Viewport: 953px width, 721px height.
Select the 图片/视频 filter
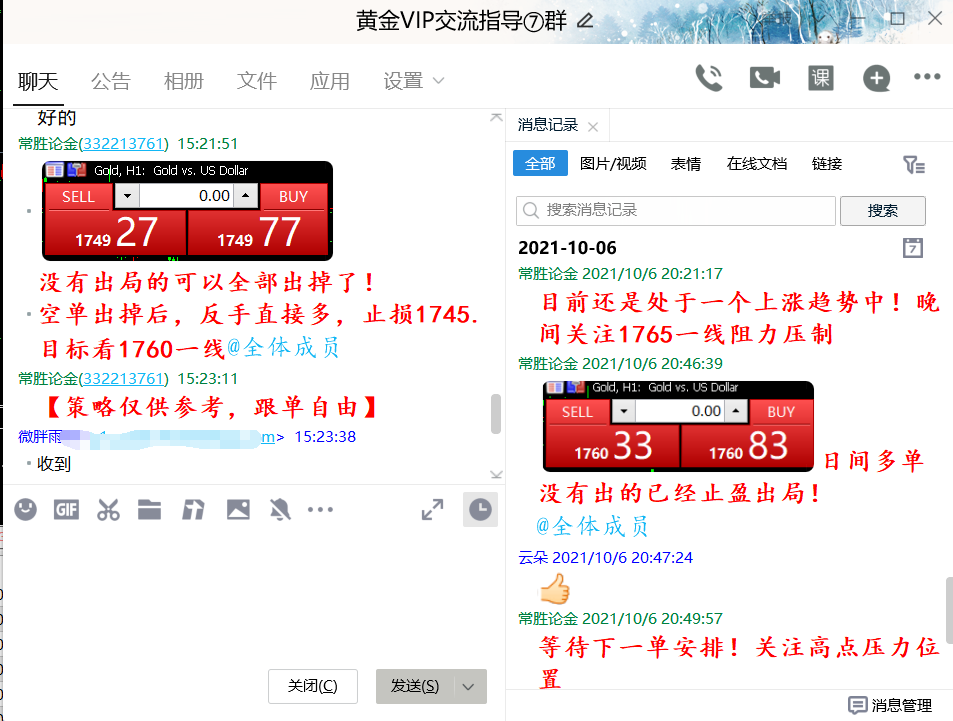click(613, 164)
